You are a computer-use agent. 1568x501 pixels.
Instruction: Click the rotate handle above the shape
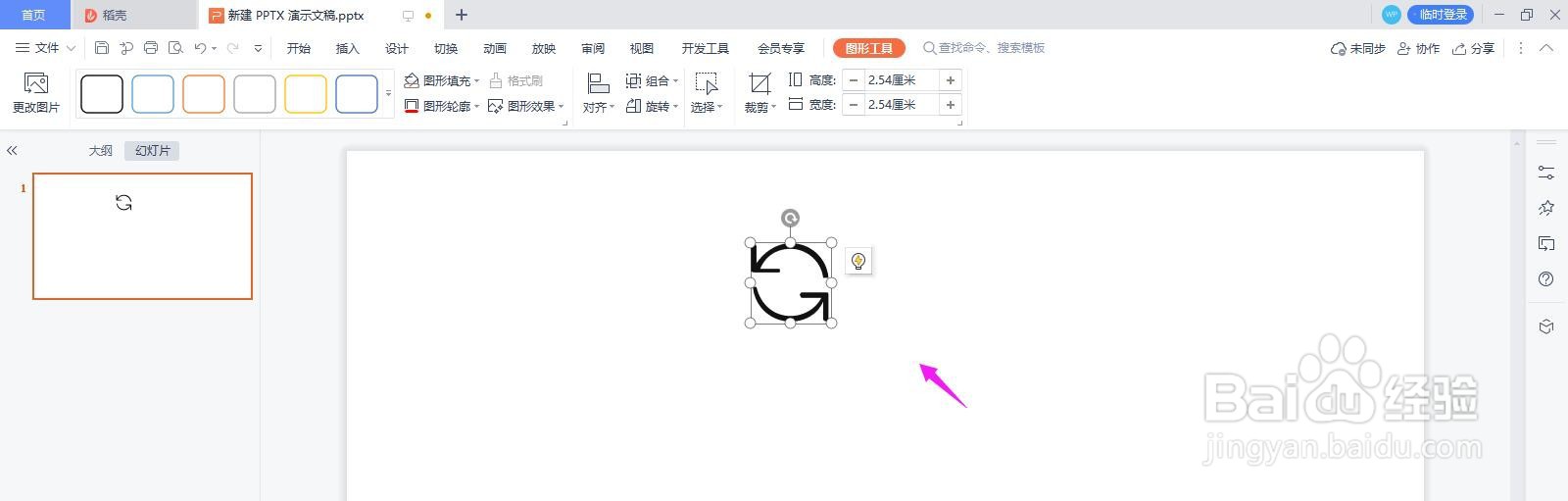pyautogui.click(x=790, y=218)
